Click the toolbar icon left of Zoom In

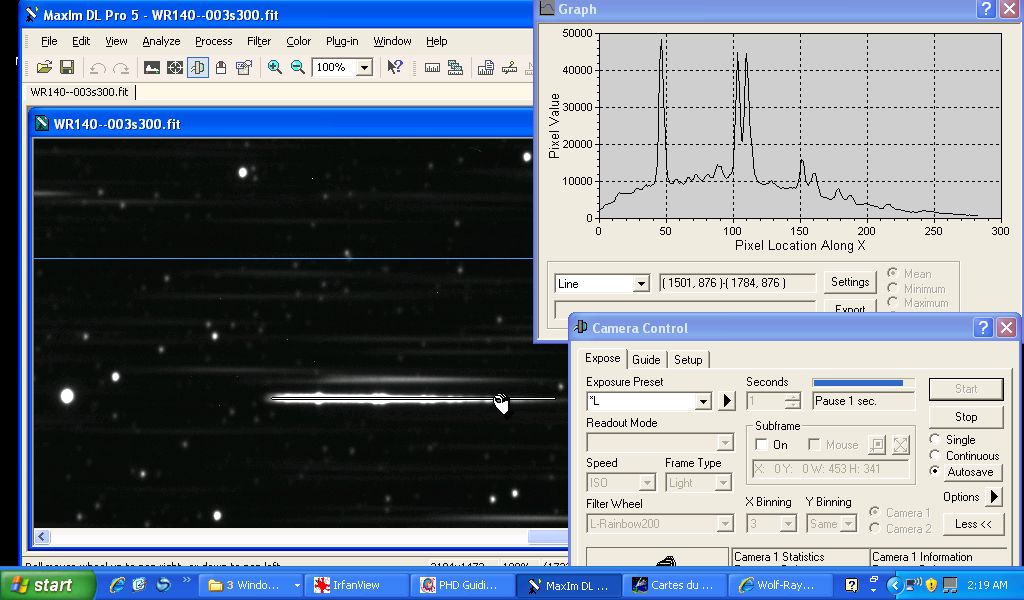(244, 67)
